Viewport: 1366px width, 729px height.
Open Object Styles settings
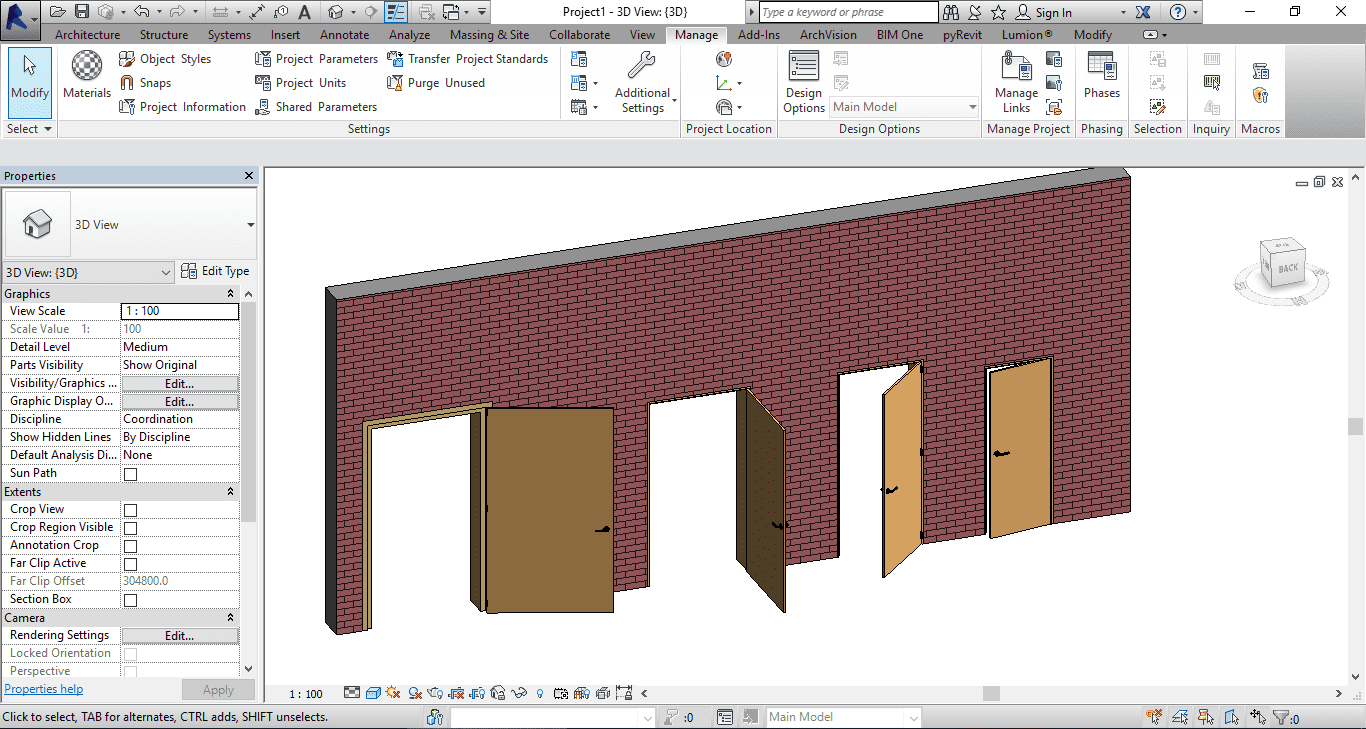(165, 59)
